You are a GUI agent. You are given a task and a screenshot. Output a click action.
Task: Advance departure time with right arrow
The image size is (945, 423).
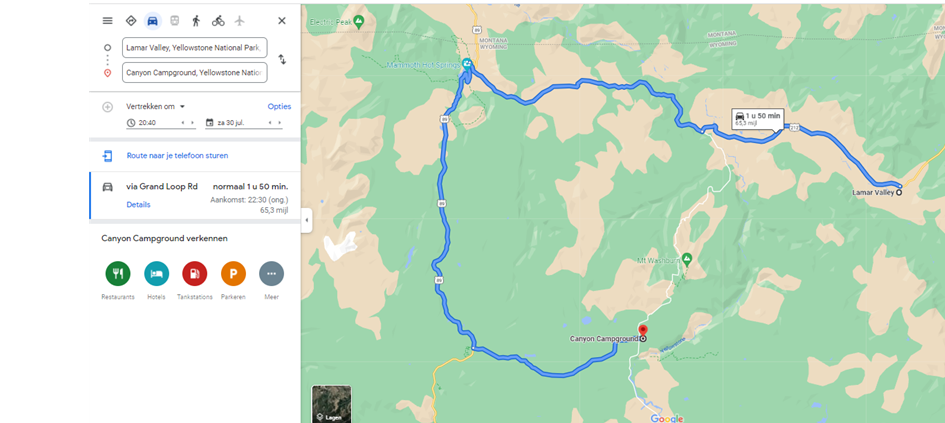click(x=193, y=123)
